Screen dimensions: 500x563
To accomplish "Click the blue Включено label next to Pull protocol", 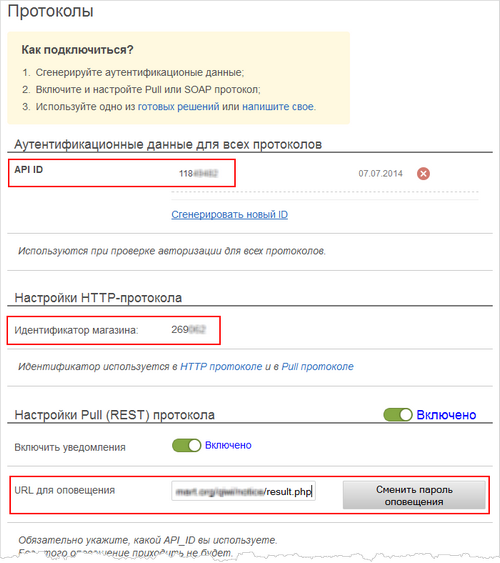I will coord(446,415).
